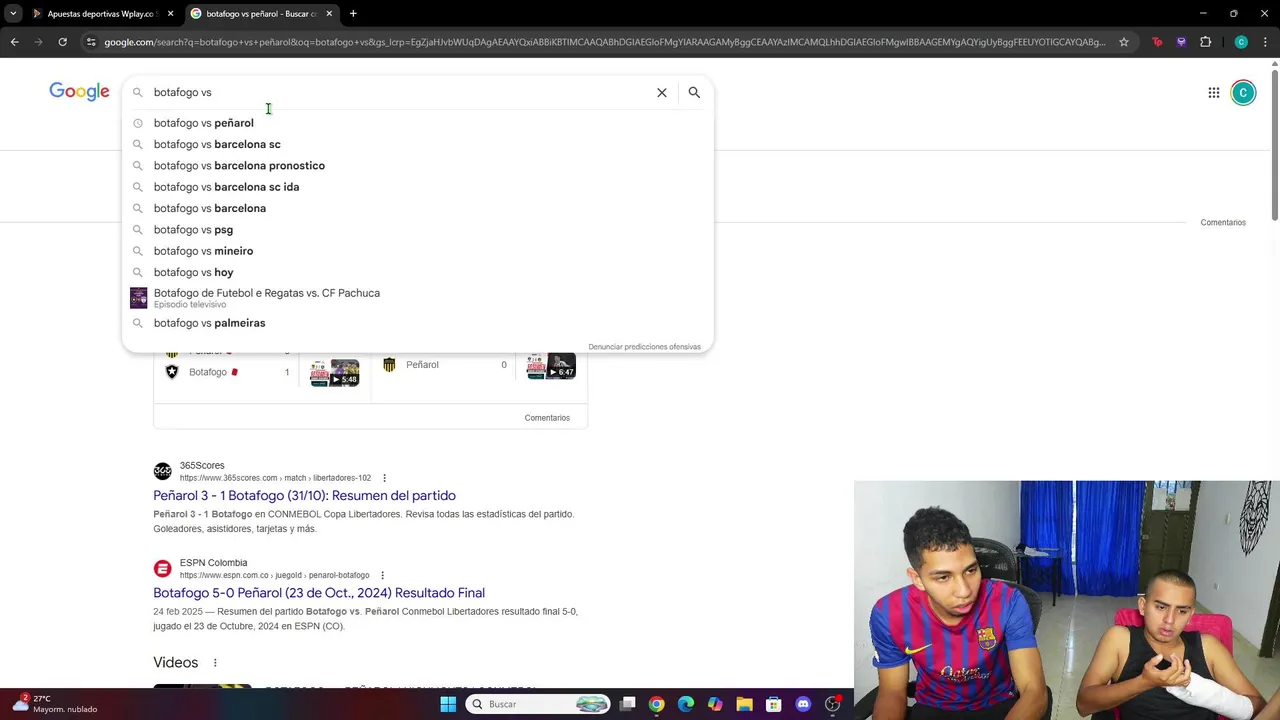Click the ESPN Colombia site icon
Screen dimensions: 1280x720
162,568
